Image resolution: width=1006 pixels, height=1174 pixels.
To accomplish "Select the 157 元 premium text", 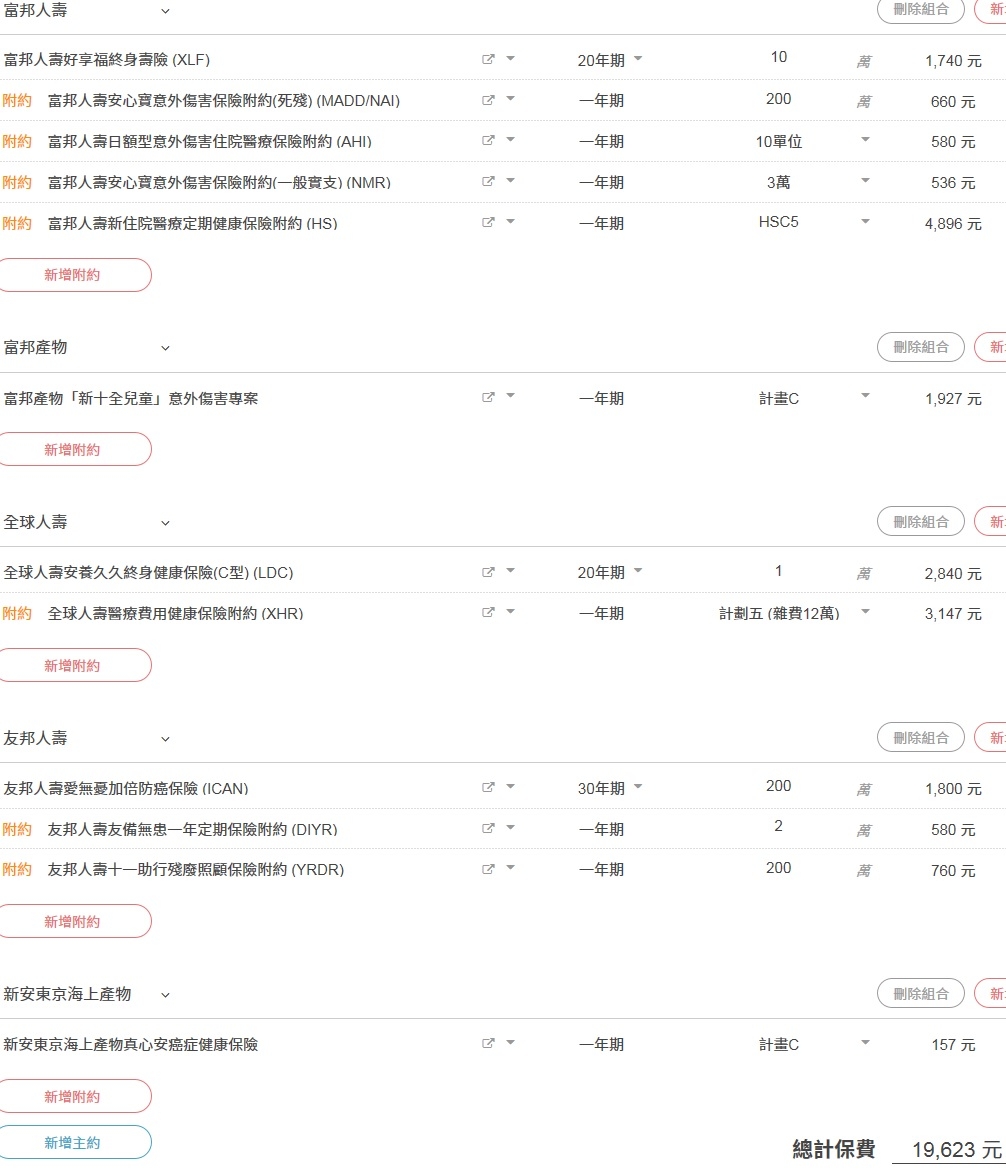I will (953, 1044).
